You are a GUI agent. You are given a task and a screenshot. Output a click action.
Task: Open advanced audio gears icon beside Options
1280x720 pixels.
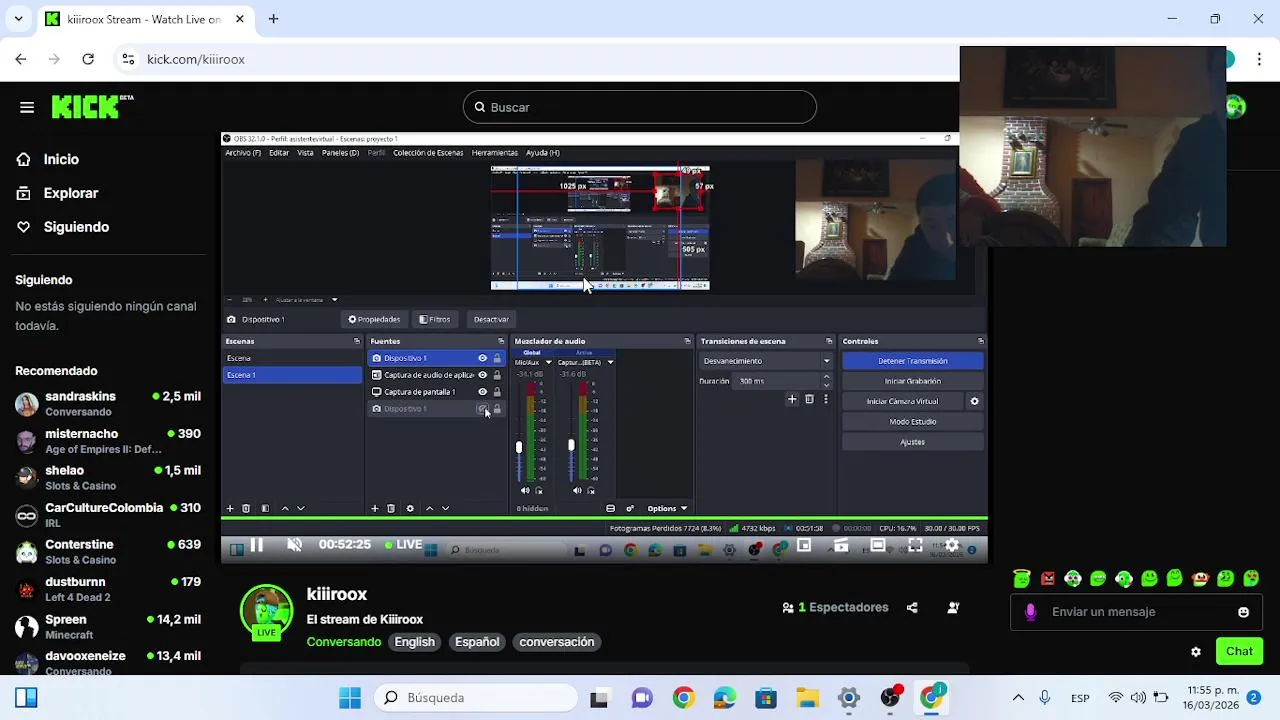[x=630, y=508]
